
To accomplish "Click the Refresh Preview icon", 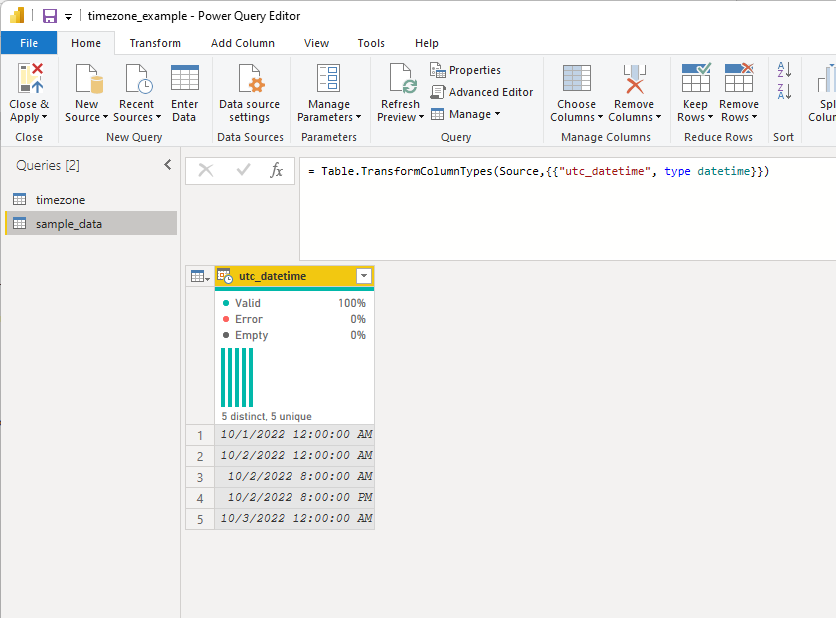I will point(403,78).
